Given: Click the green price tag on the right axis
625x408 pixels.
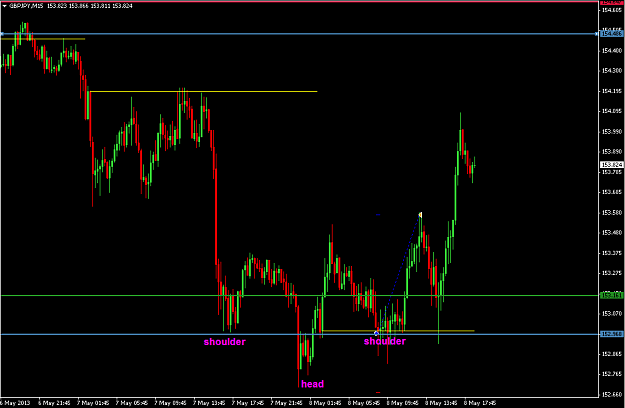Looking at the screenshot, I should click(x=611, y=295).
